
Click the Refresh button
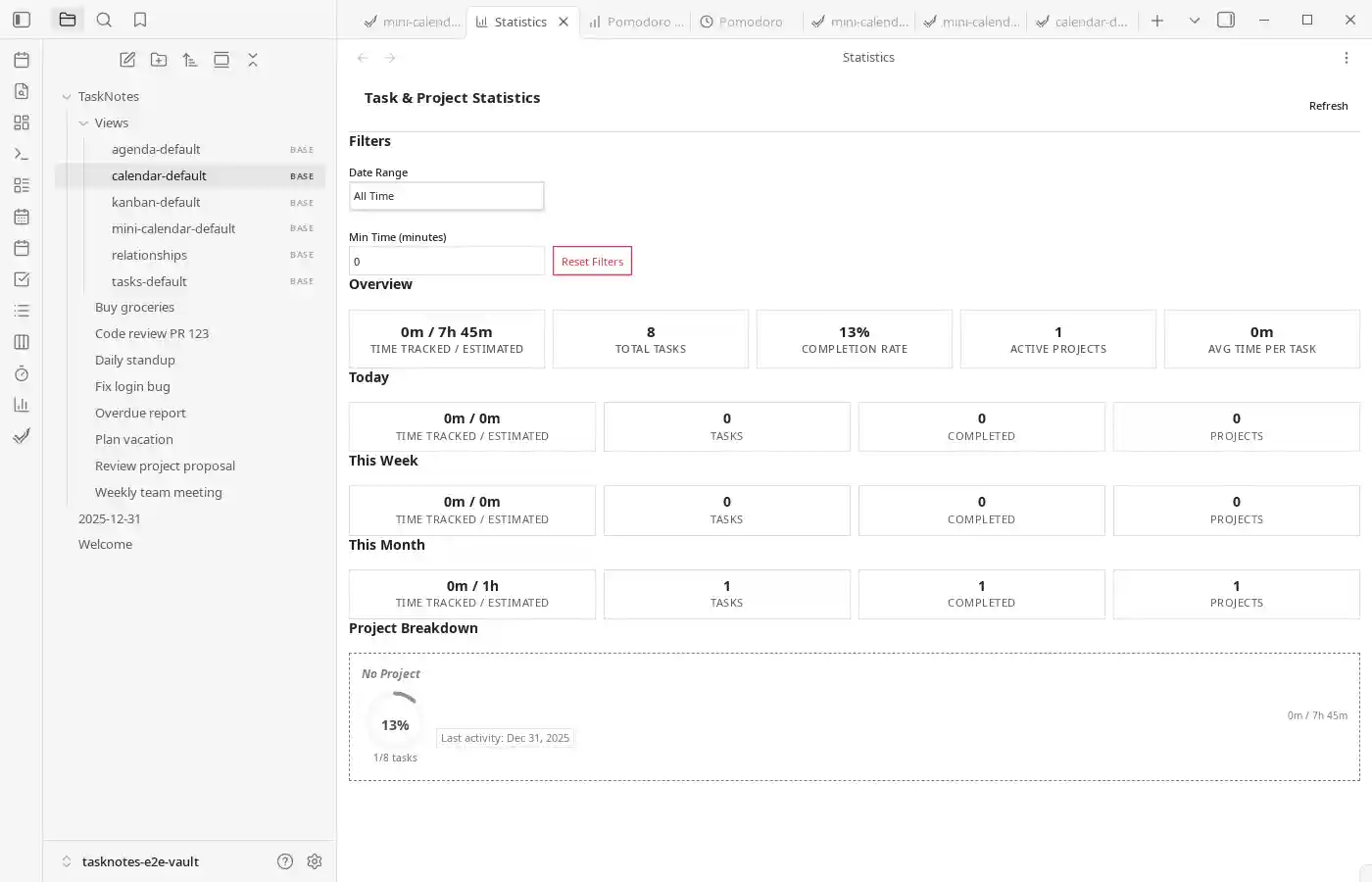click(1328, 106)
